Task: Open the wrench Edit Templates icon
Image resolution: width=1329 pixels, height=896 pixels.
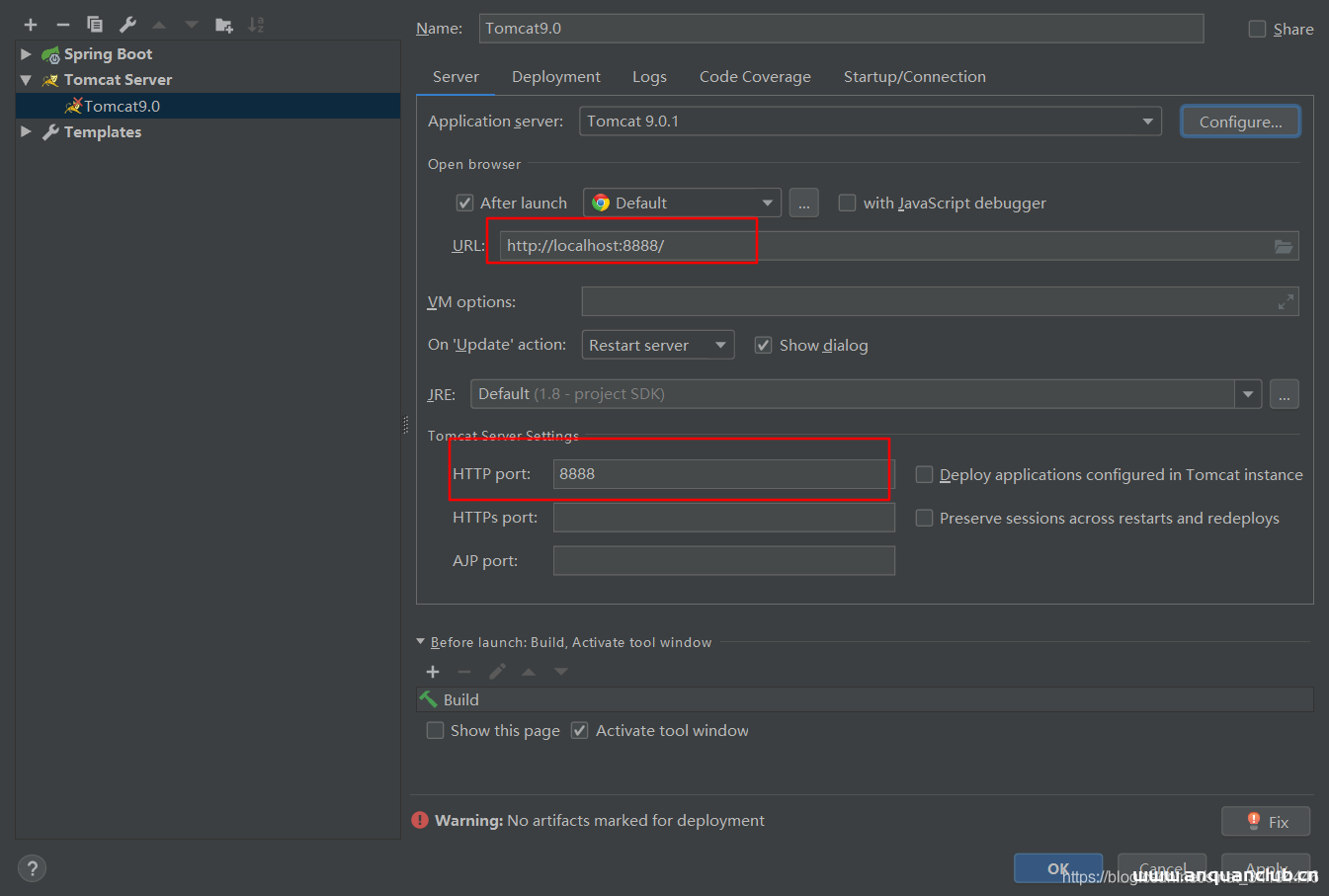Action: pos(127,25)
